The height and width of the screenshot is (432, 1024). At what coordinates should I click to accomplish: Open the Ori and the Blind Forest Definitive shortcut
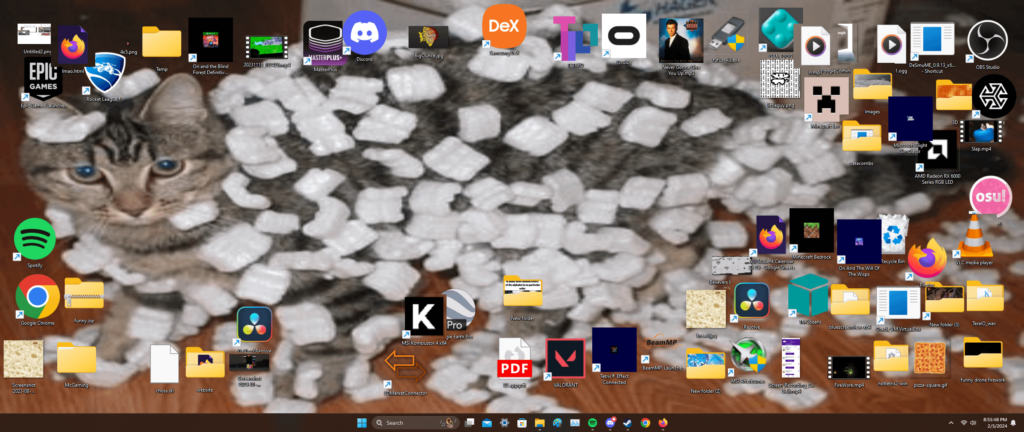click(x=210, y=40)
